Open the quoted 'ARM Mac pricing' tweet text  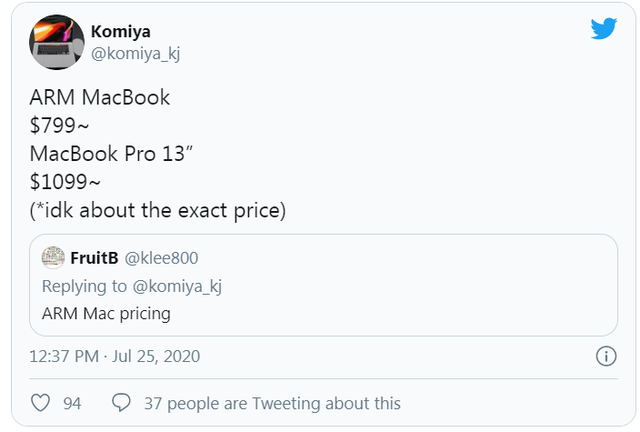coord(106,313)
